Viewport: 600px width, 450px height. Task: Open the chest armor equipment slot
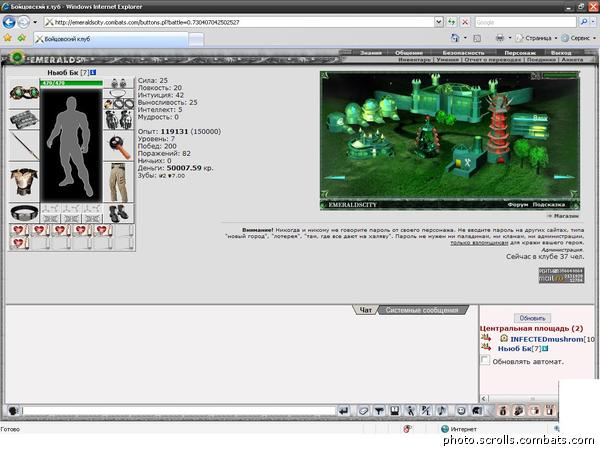click(x=24, y=182)
